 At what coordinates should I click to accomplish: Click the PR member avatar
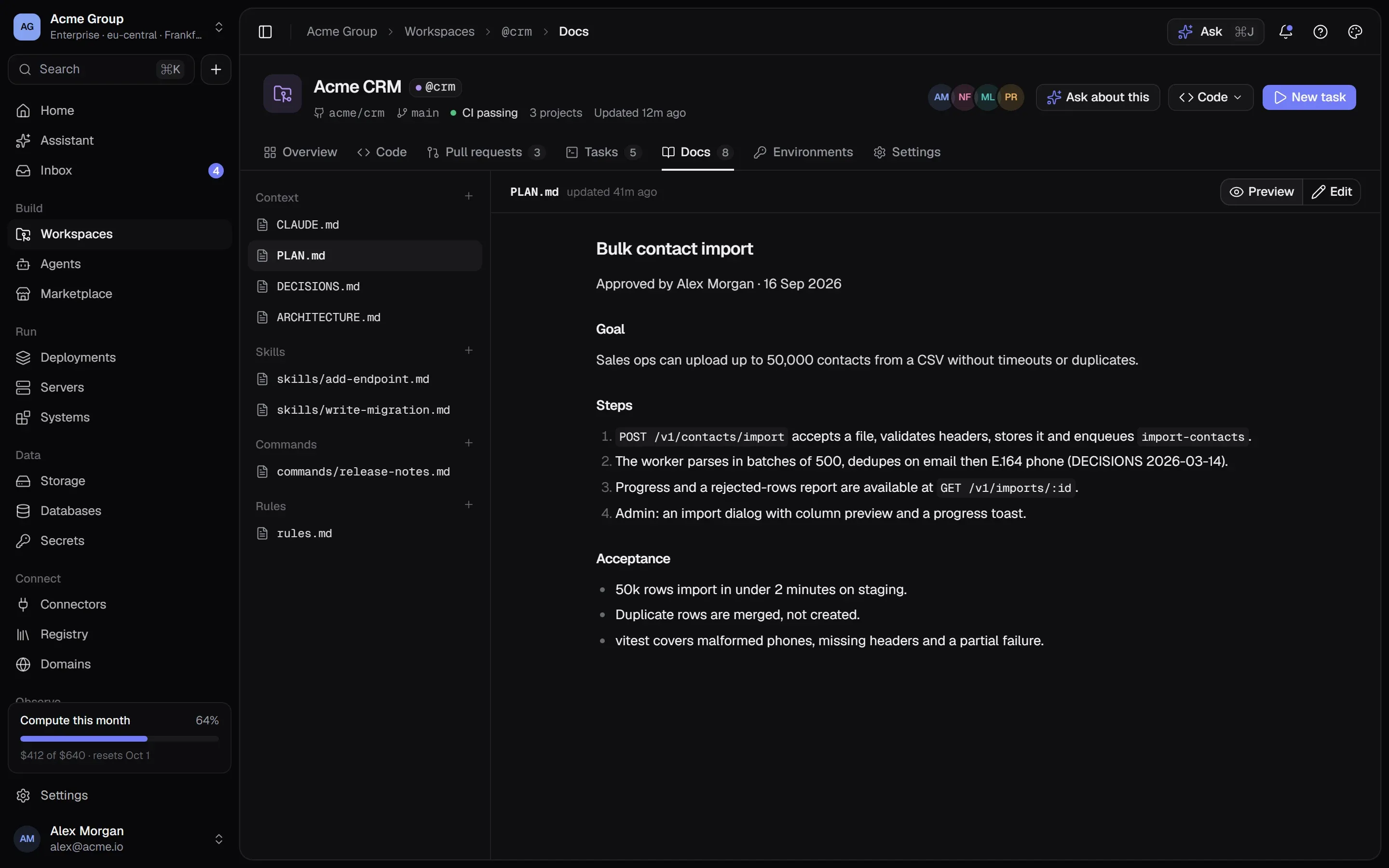click(x=1011, y=97)
